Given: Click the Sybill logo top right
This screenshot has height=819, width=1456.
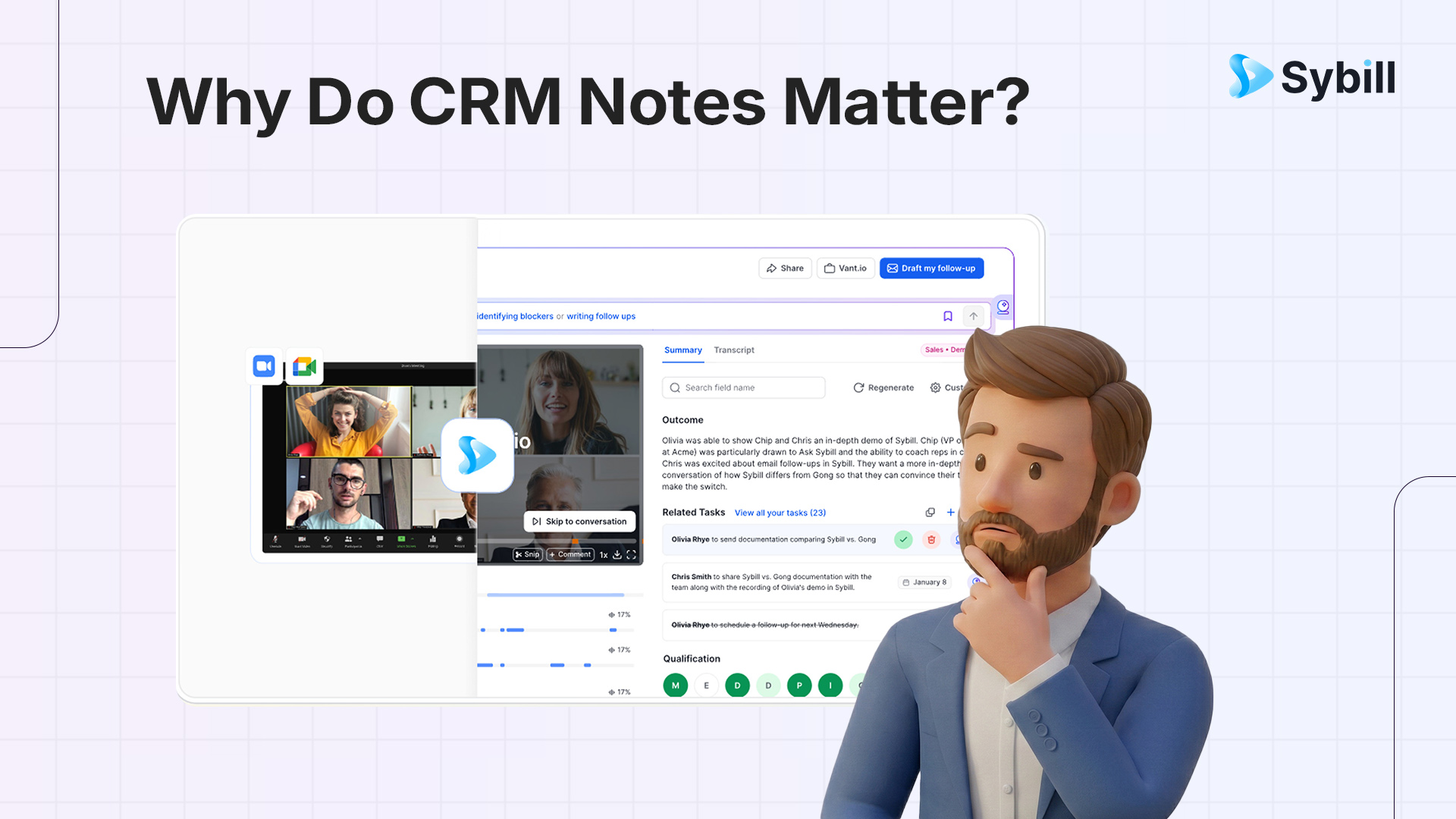Looking at the screenshot, I should click(x=1313, y=77).
